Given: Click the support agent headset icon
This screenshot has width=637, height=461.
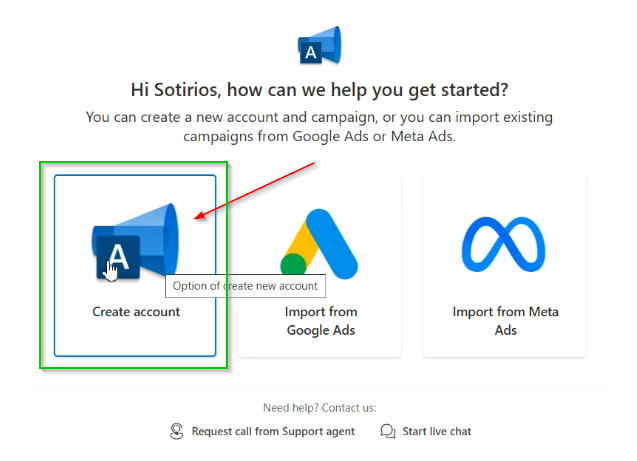Looking at the screenshot, I should [x=177, y=431].
